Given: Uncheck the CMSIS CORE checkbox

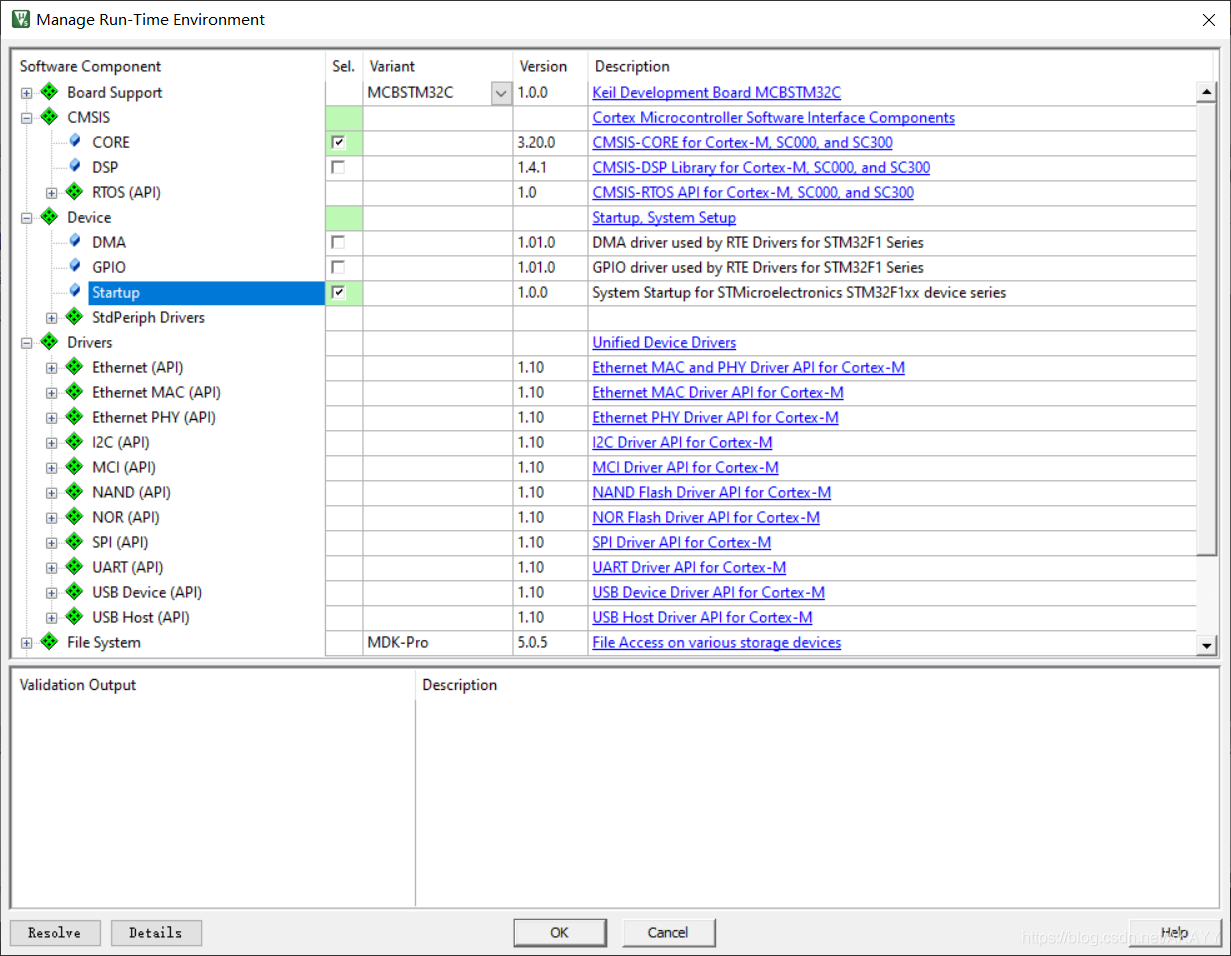Looking at the screenshot, I should 338,142.
